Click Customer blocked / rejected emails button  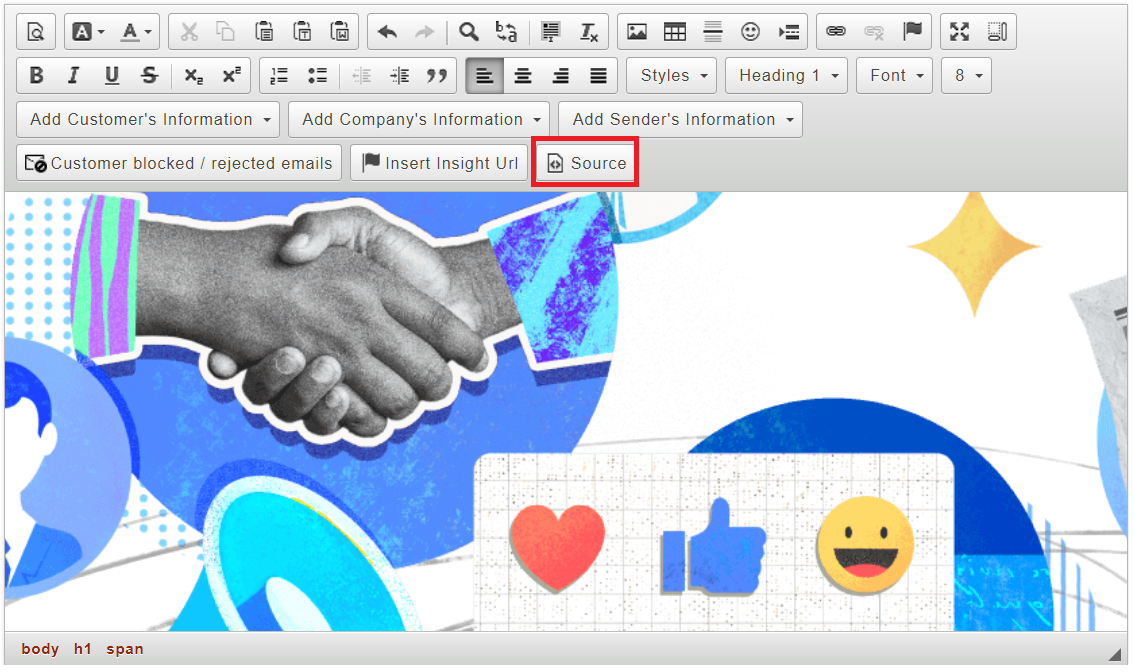[179, 163]
